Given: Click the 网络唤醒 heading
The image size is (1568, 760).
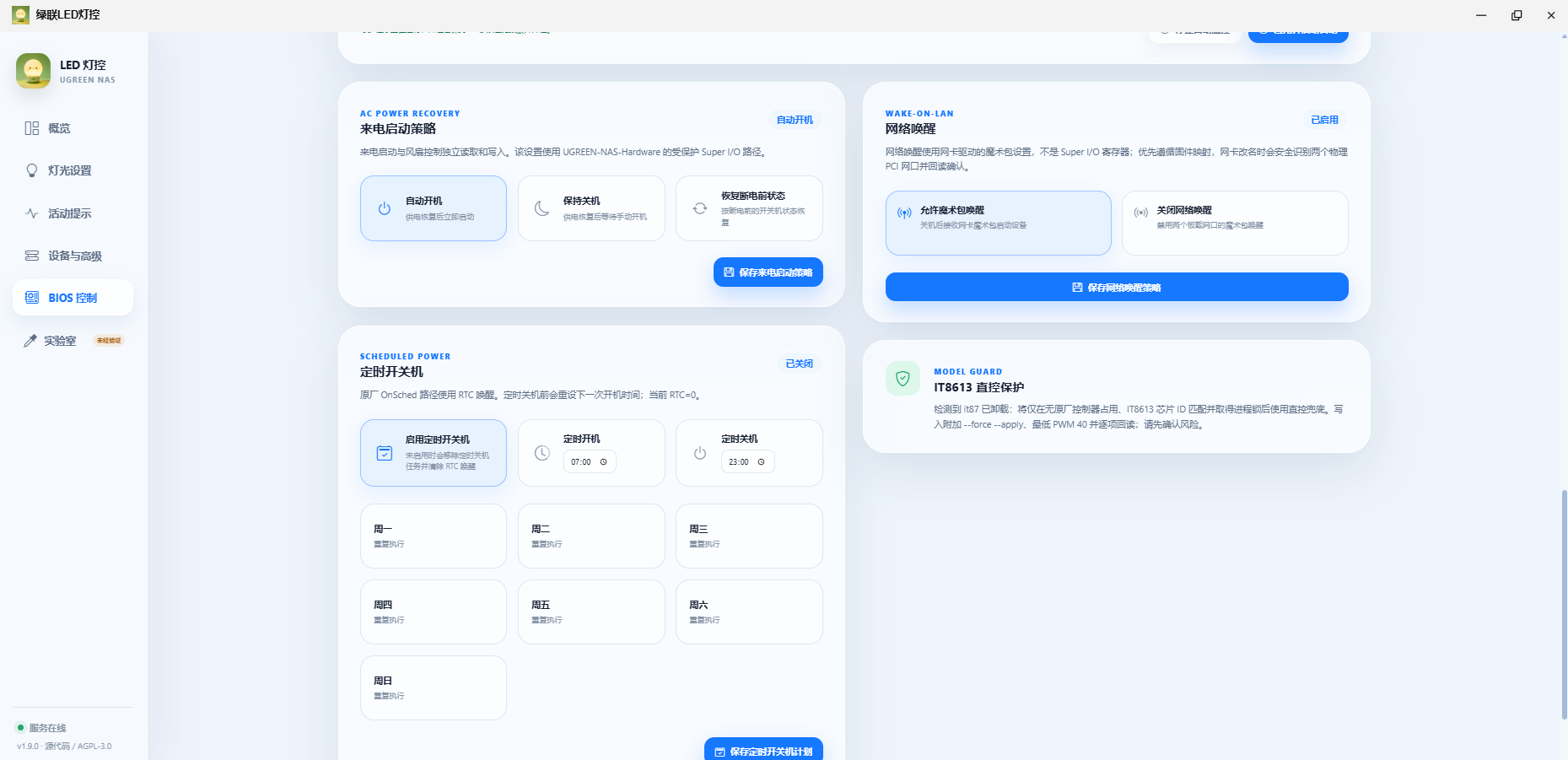Looking at the screenshot, I should 911,129.
